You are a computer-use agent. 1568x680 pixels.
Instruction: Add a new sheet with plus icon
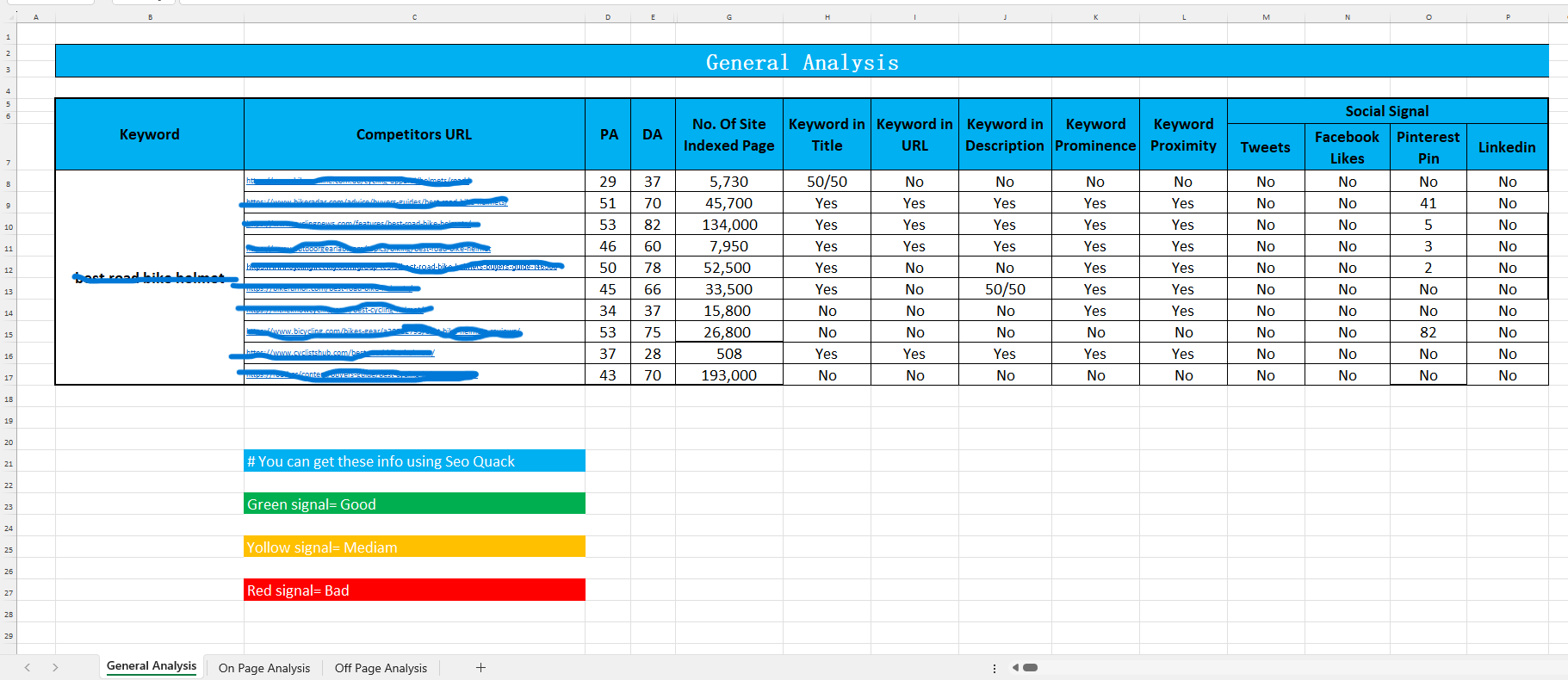click(480, 668)
